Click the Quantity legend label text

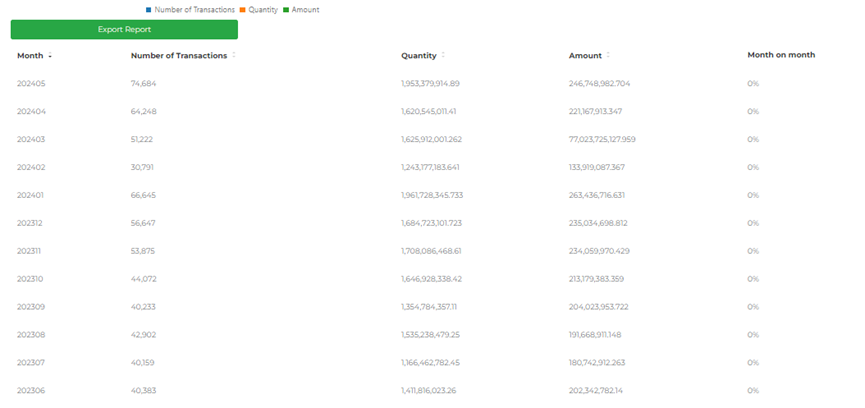[x=263, y=9]
